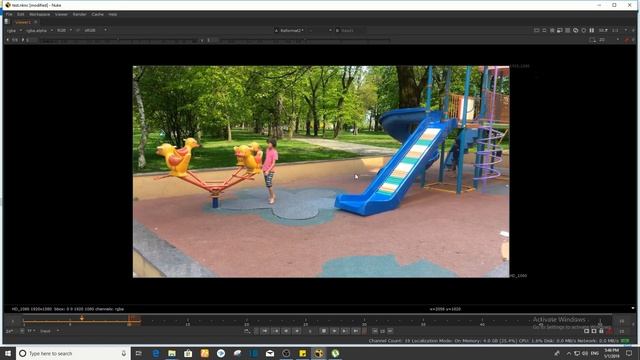Open the Input frame range dropdown
Screen dimensions: 640x360
pos(49,331)
